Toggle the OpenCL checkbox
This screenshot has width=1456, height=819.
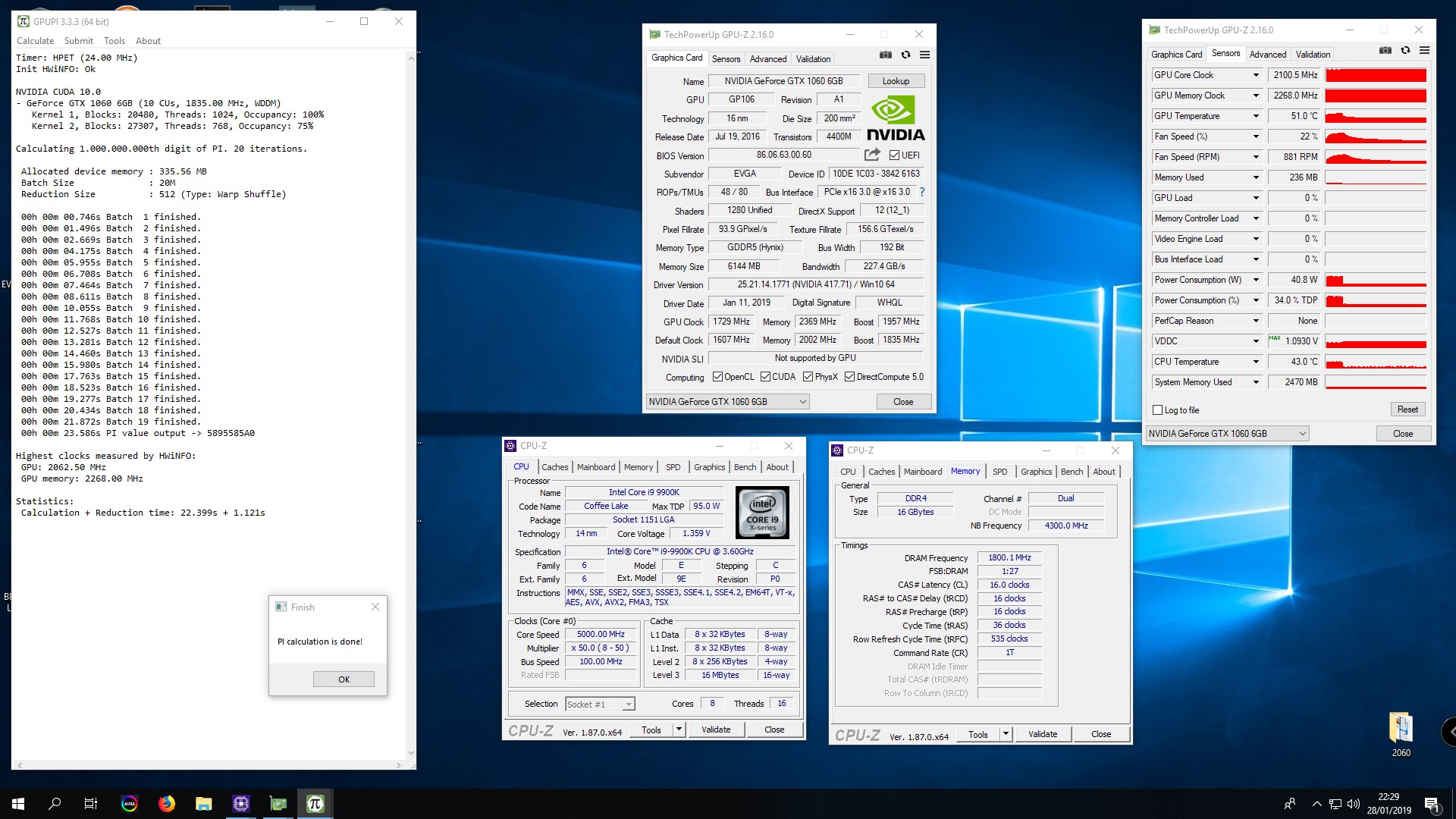click(x=717, y=377)
